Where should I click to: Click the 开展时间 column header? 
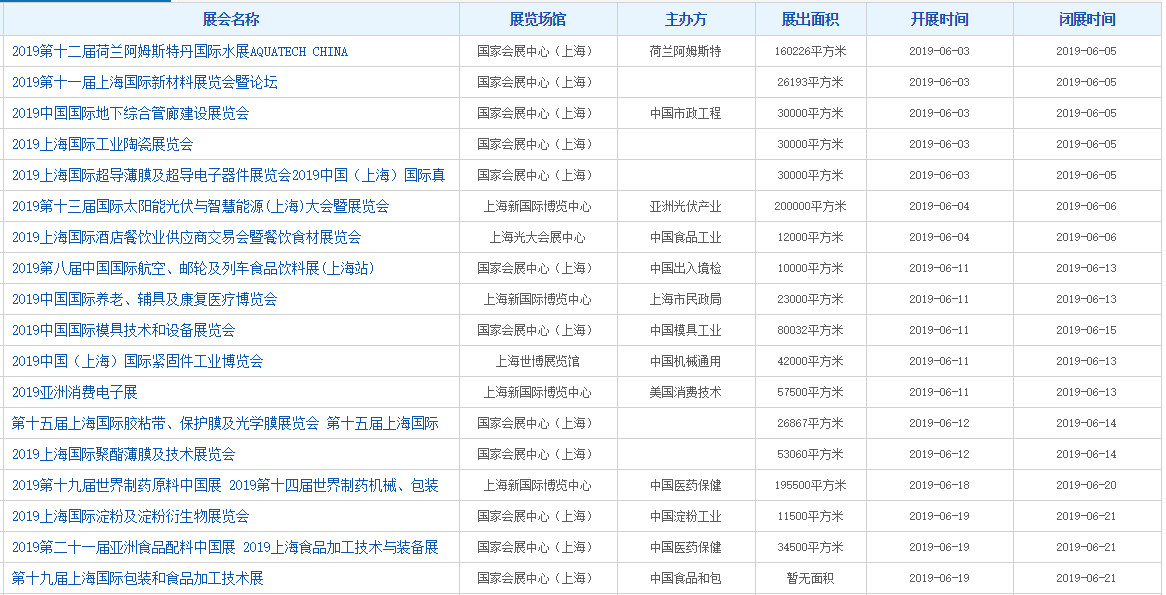(939, 20)
